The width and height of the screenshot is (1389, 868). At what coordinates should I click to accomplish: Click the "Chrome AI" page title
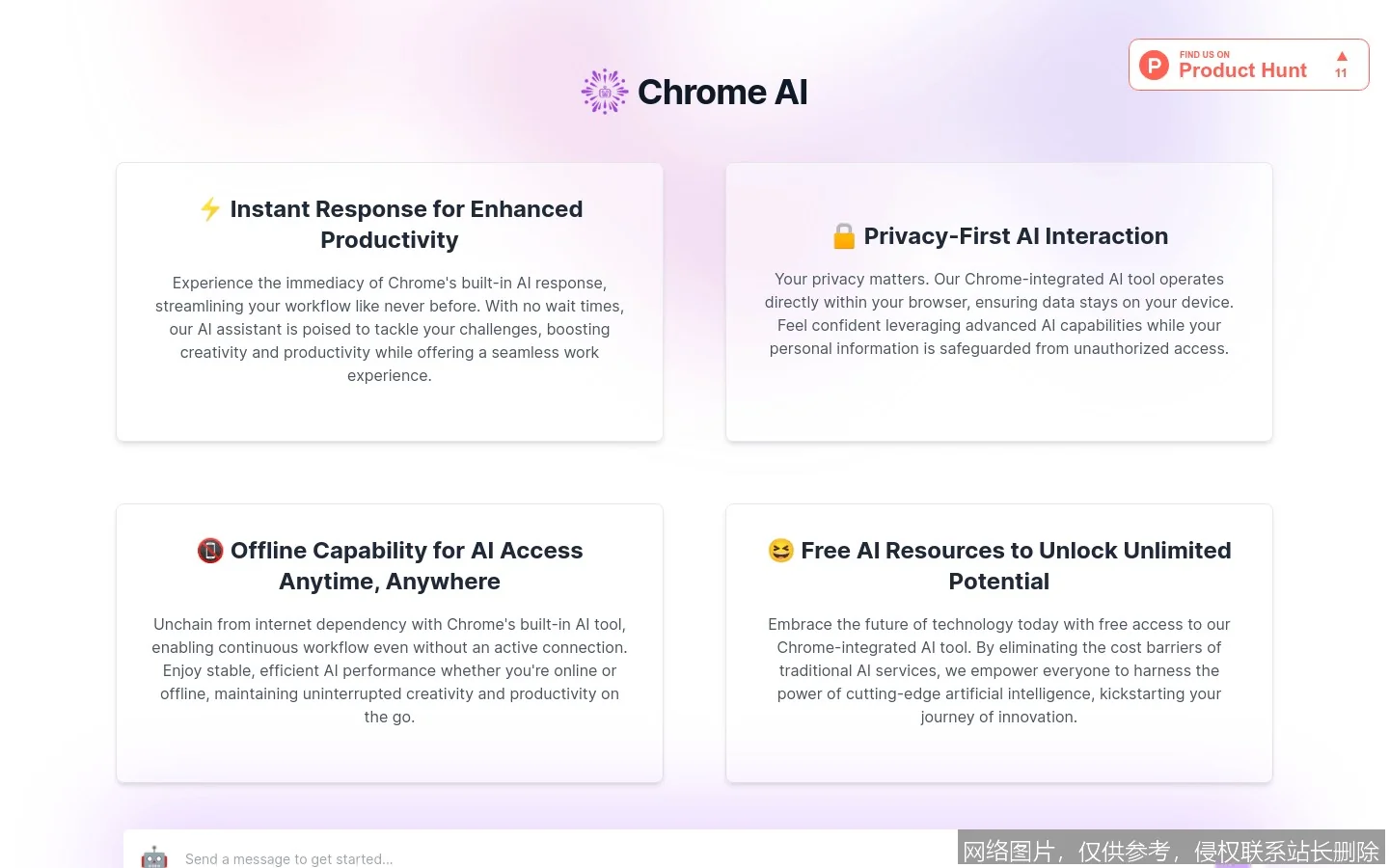722,91
